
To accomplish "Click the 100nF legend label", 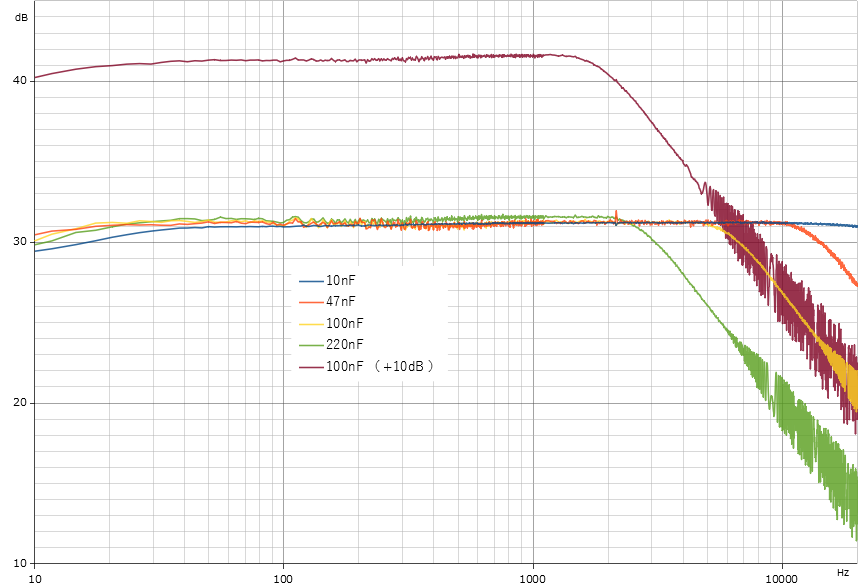I will (x=345, y=323).
